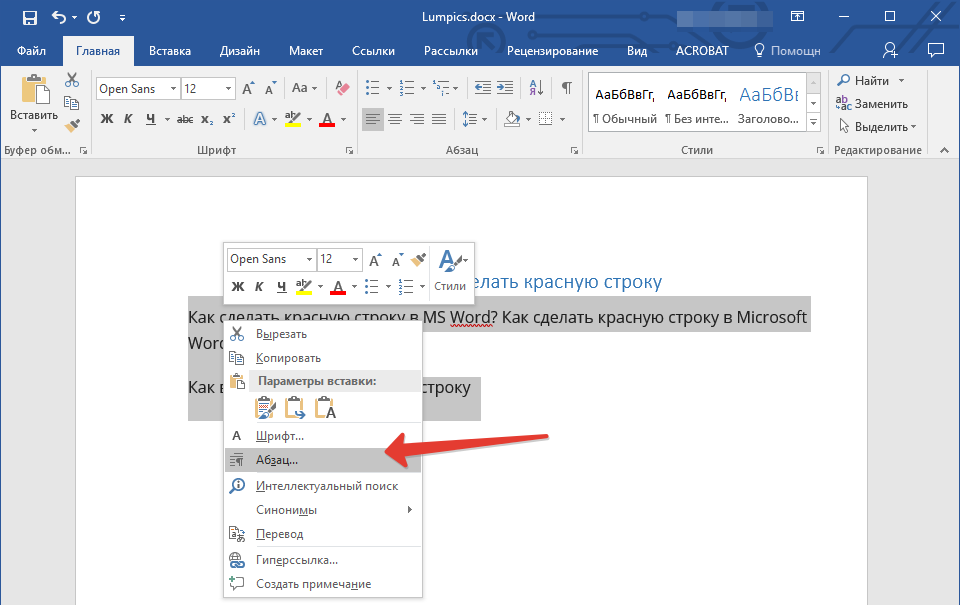
Task: Choose Keep Text Only paste icon
Action: 325,408
